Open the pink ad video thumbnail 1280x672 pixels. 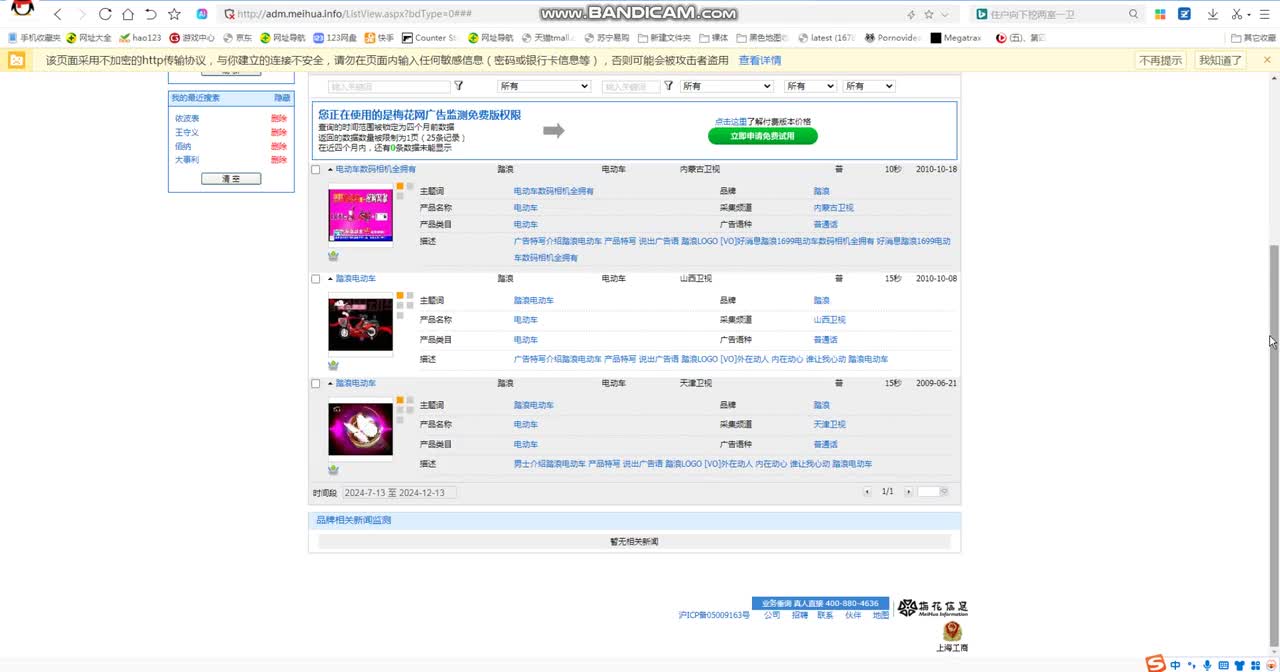(360, 215)
